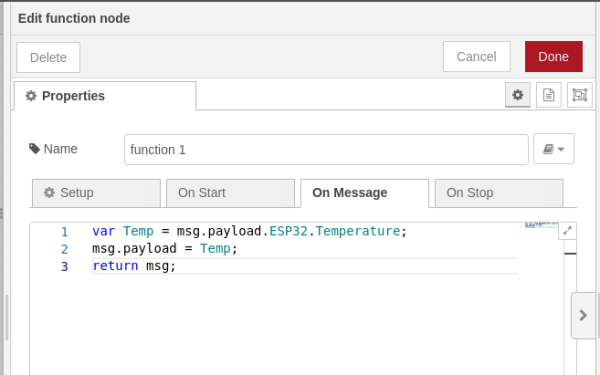Delete the function node
This screenshot has height=375, width=600.
pos(48,57)
